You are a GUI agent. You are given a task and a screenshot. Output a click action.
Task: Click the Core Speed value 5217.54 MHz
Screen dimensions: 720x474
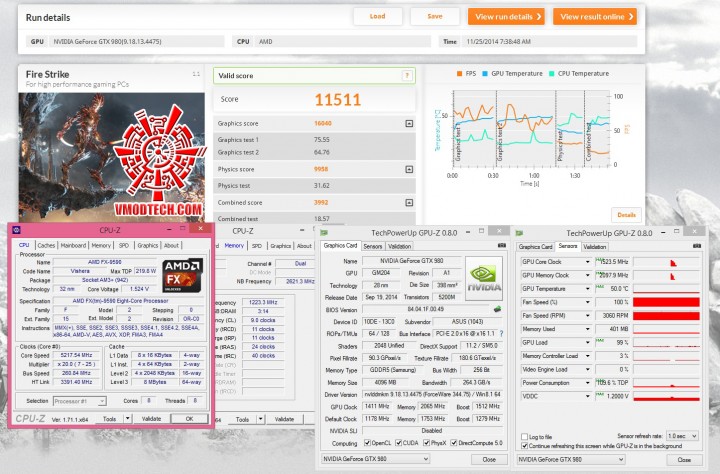(x=77, y=355)
